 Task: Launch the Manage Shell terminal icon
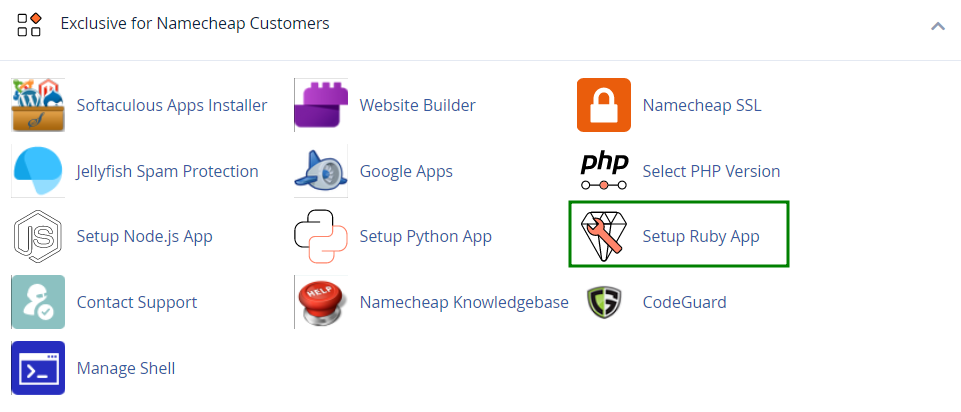pyautogui.click(x=38, y=368)
